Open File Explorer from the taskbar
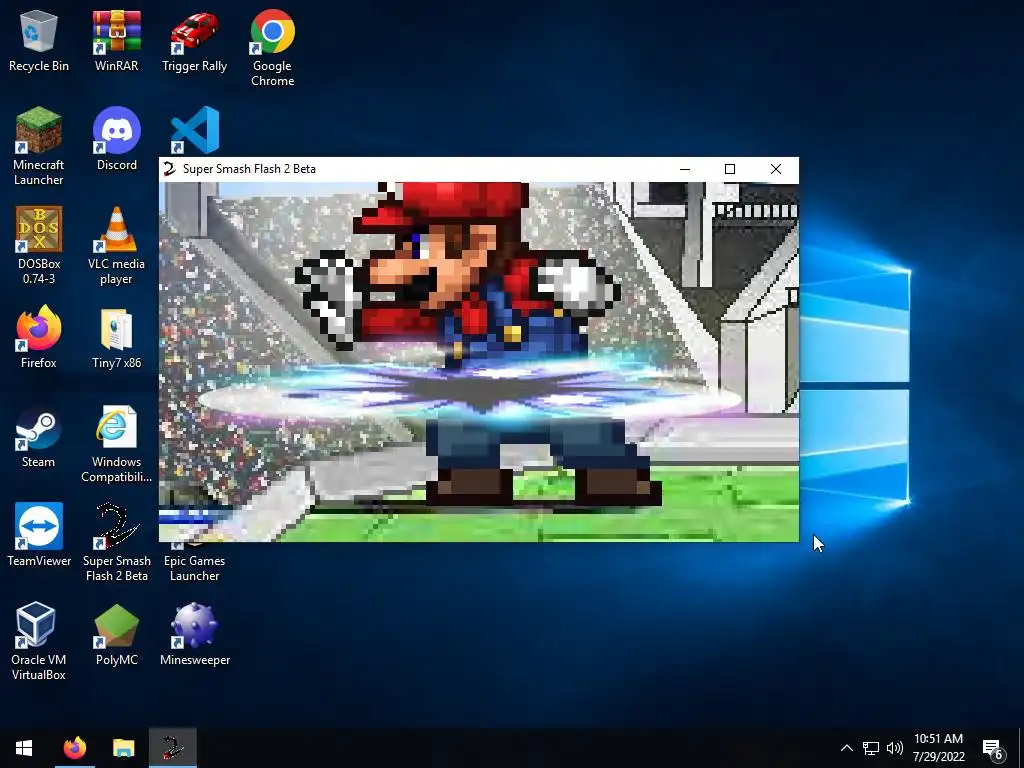This screenshot has width=1024, height=768. (x=123, y=748)
